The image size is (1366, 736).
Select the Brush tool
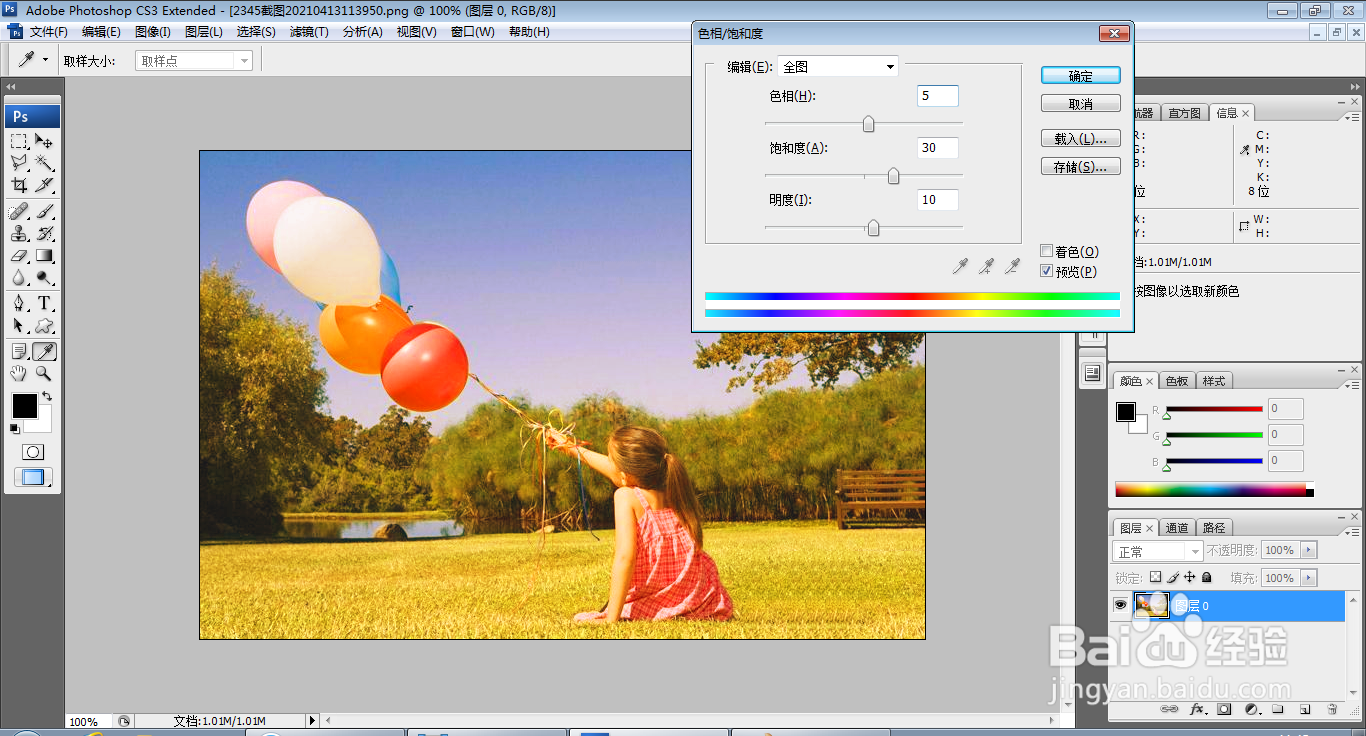[44, 211]
